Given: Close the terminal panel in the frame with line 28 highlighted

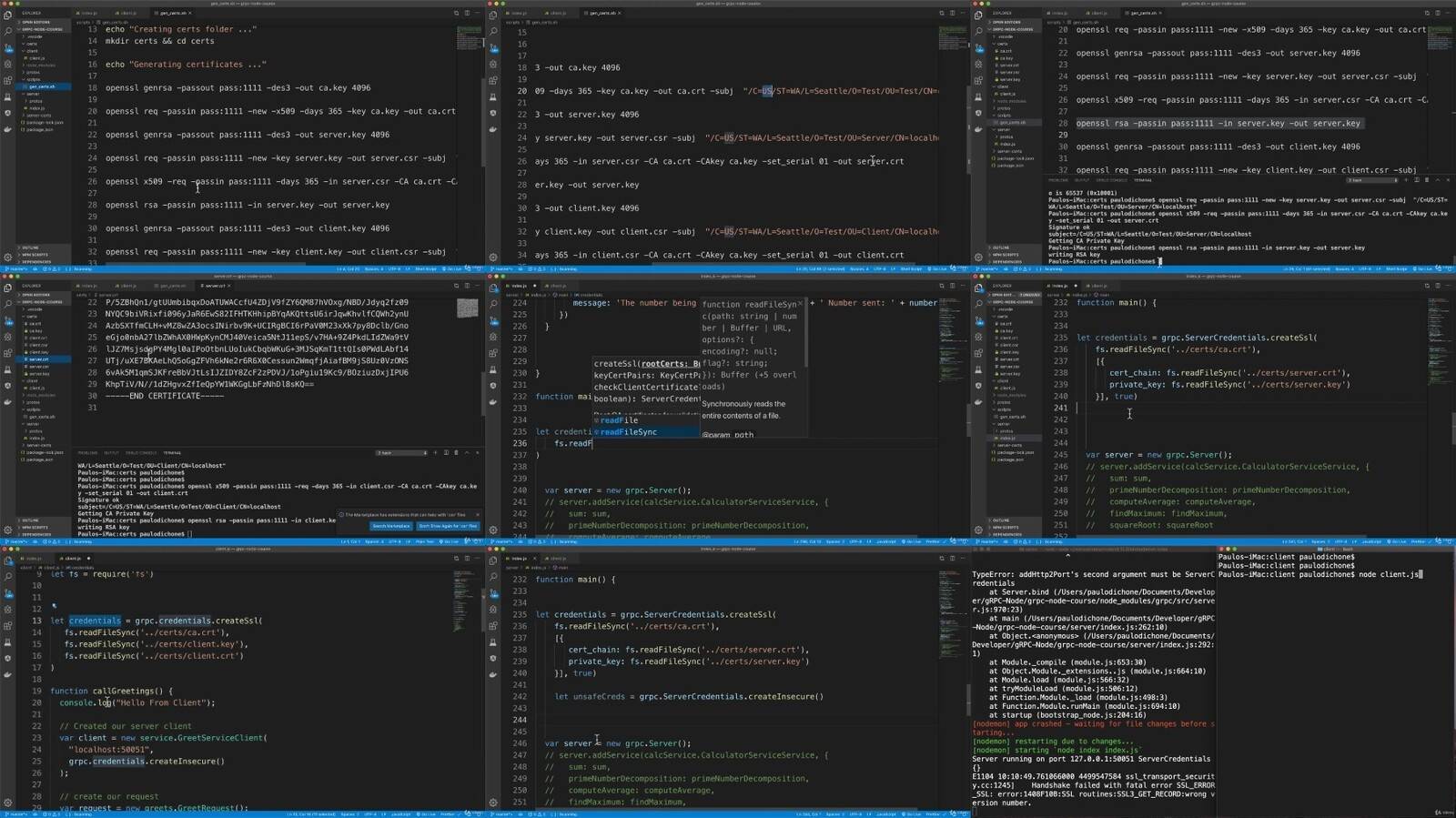Looking at the screenshot, I should (1447, 180).
